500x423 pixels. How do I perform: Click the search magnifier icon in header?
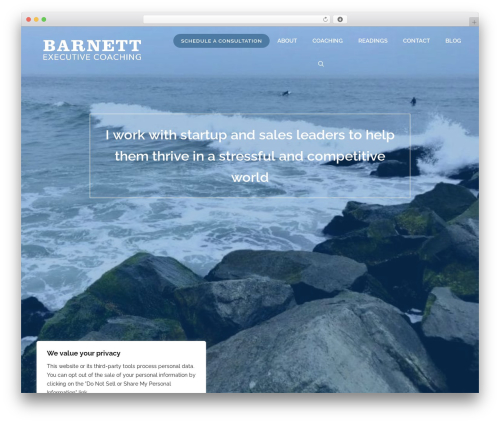[321, 64]
